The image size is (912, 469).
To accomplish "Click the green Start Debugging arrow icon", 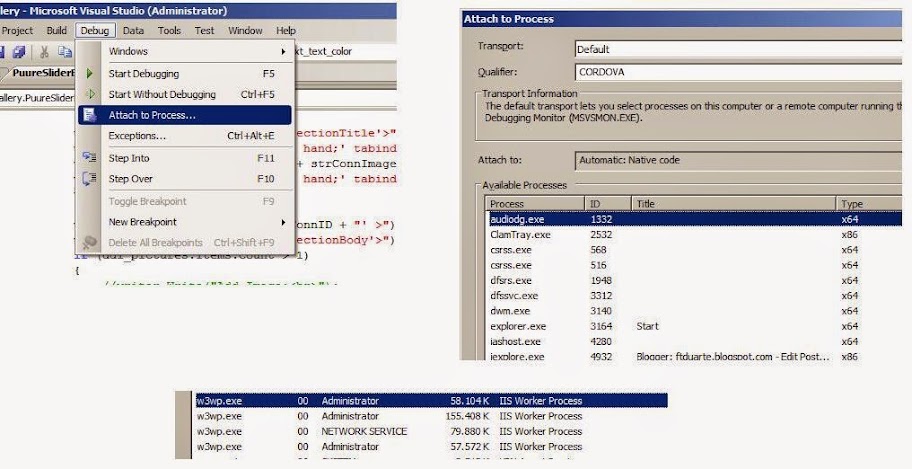I will (90, 74).
